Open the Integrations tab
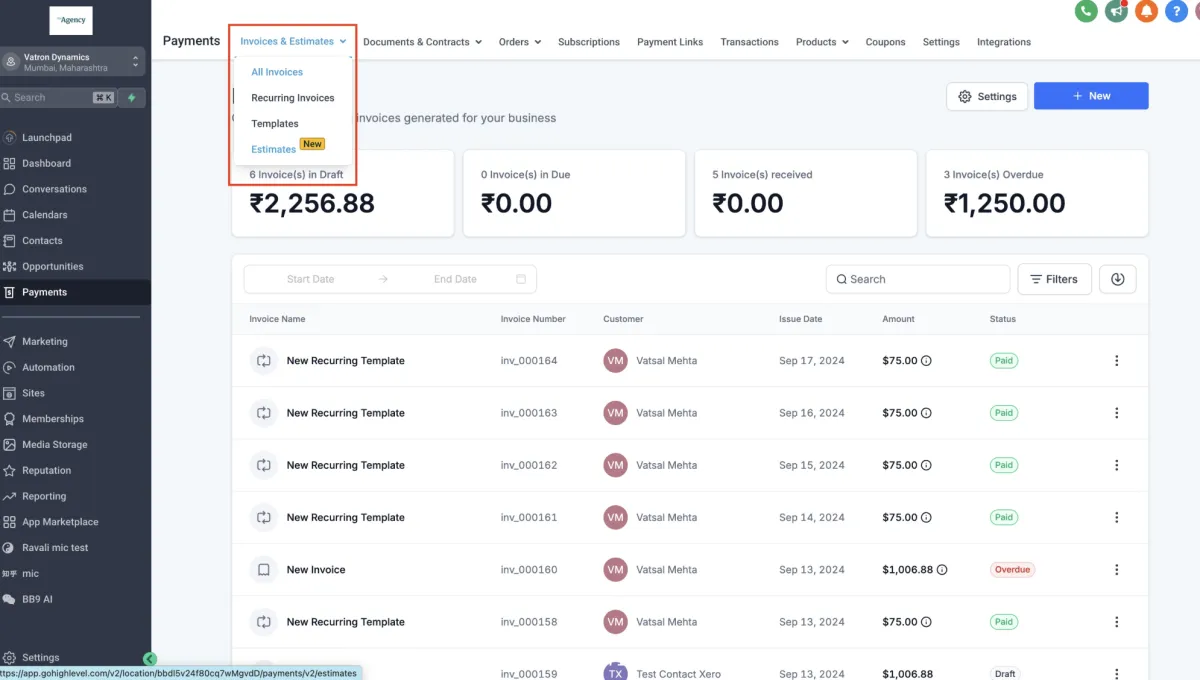1200x680 pixels. click(1004, 42)
